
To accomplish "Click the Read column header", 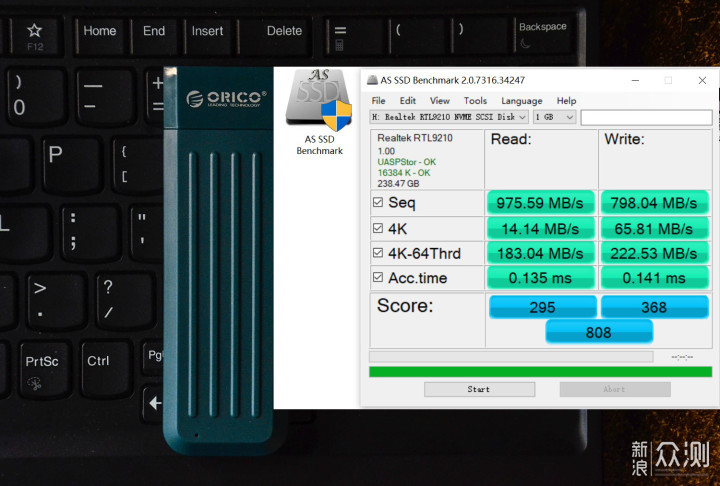I will click(x=511, y=139).
